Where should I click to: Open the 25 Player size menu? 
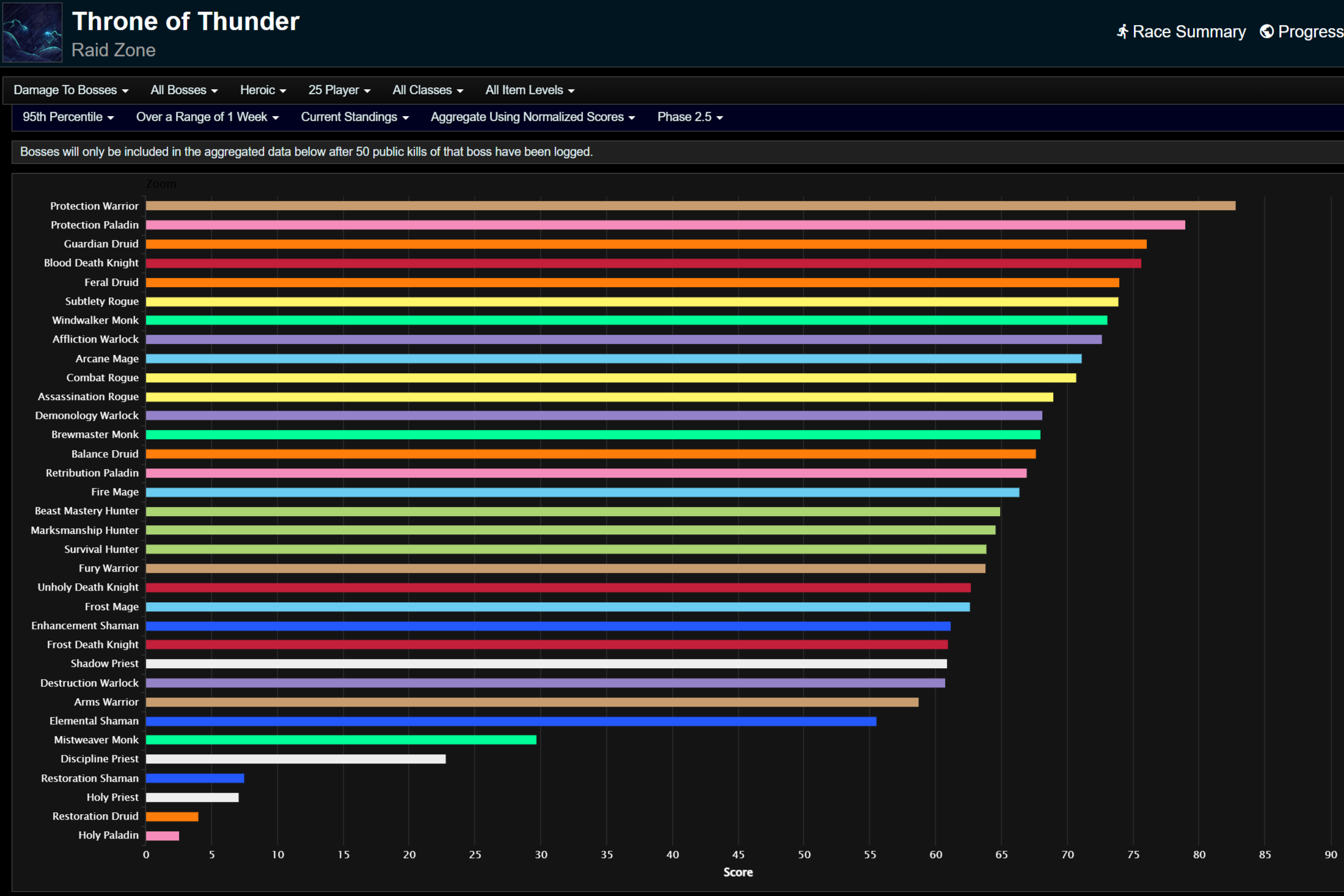[339, 90]
